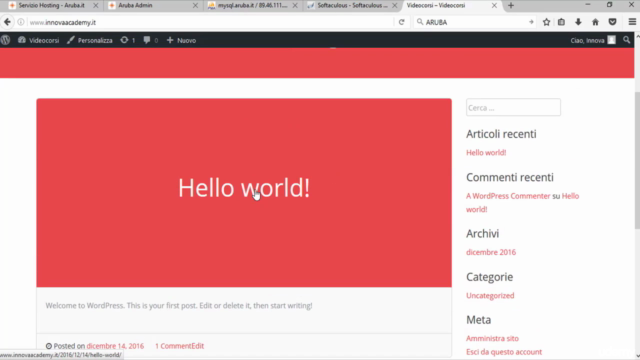Screen dimensions: 640x360
Task: Open the bookmarks list icon
Action: [562, 22]
